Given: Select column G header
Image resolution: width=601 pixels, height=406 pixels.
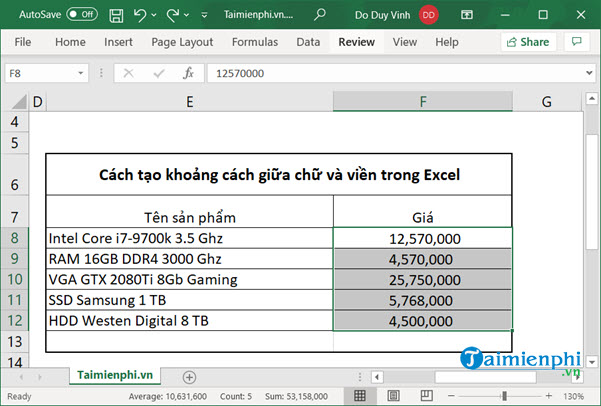Looking at the screenshot, I should [547, 102].
